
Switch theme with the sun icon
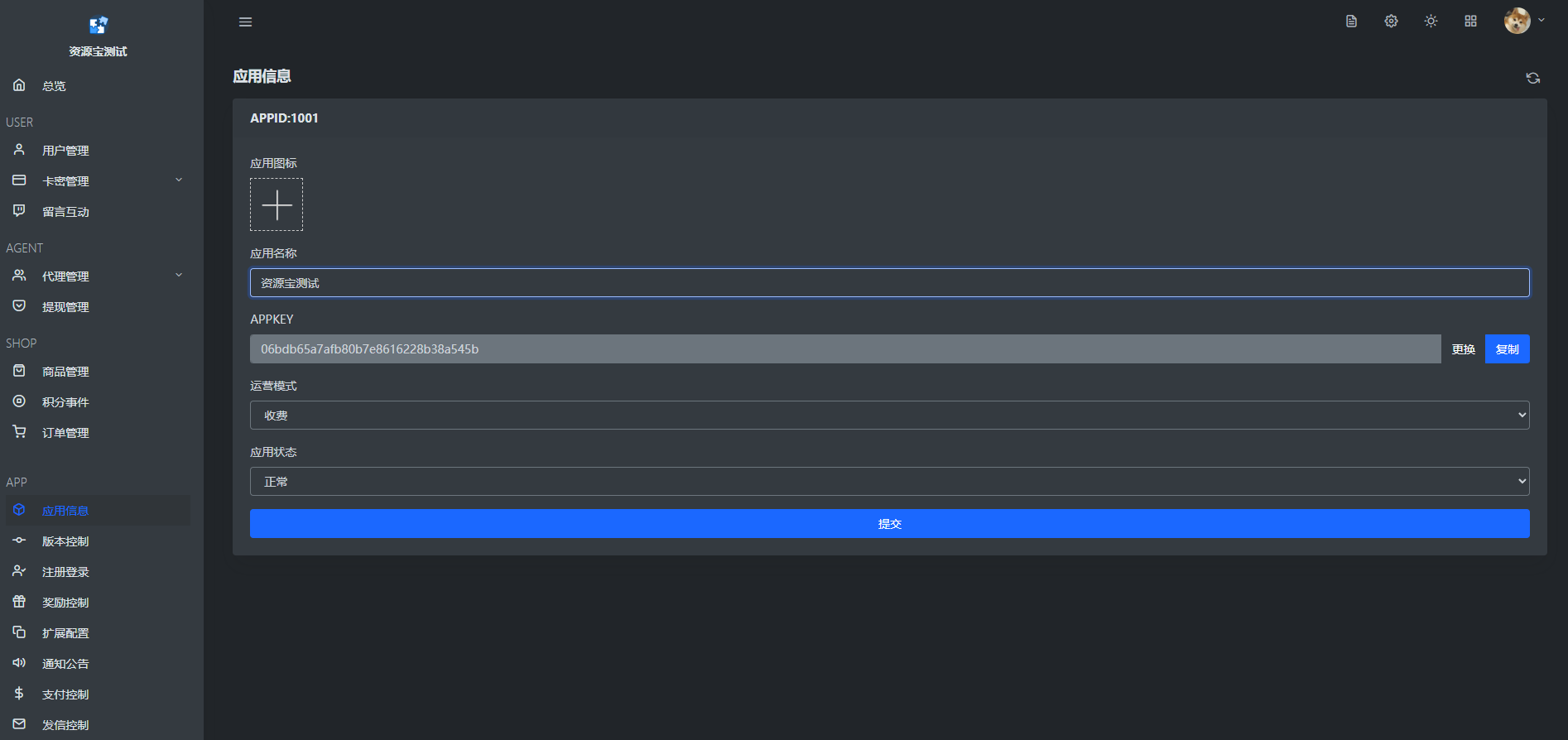click(1431, 22)
